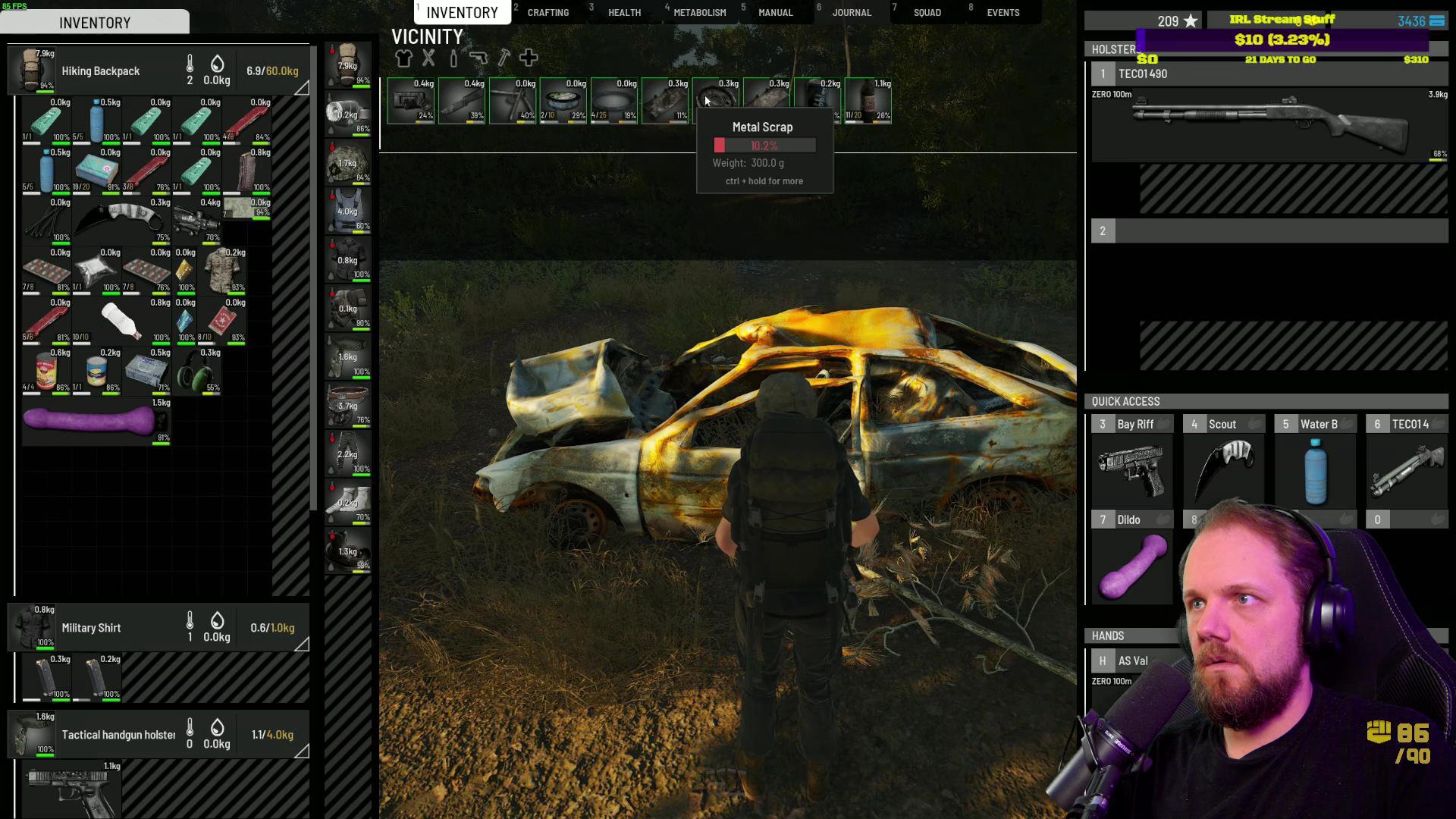Click the Military Shirt header
1456x819 pixels.
pyautogui.click(x=158, y=628)
